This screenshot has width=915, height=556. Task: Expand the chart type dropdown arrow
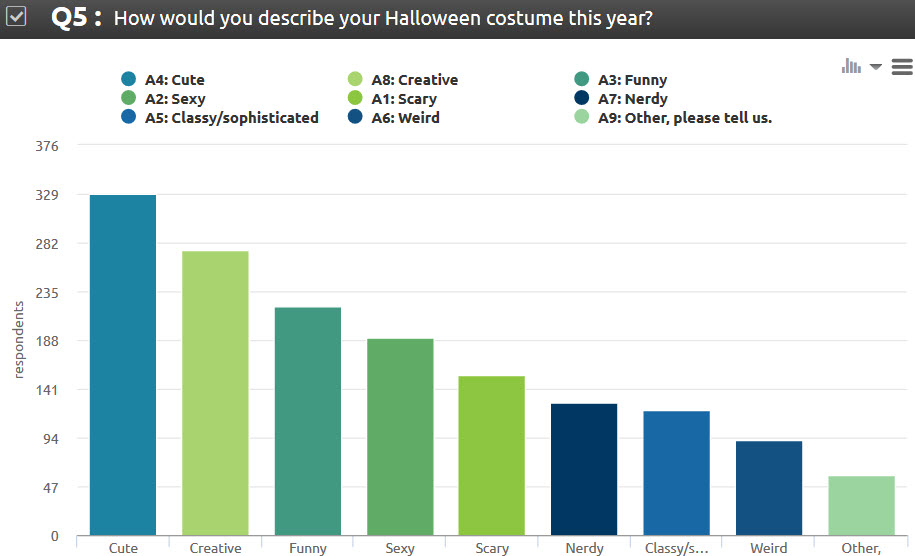pyautogui.click(x=875, y=67)
